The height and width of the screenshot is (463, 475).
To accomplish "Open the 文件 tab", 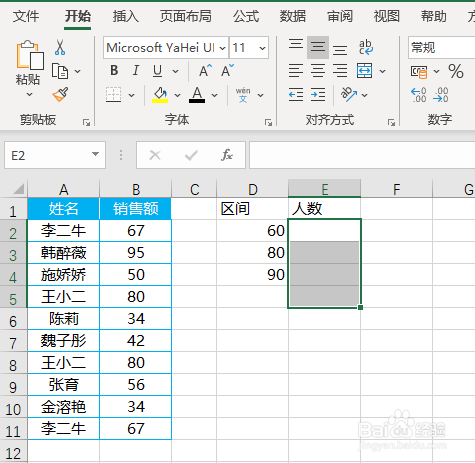I will (26, 16).
